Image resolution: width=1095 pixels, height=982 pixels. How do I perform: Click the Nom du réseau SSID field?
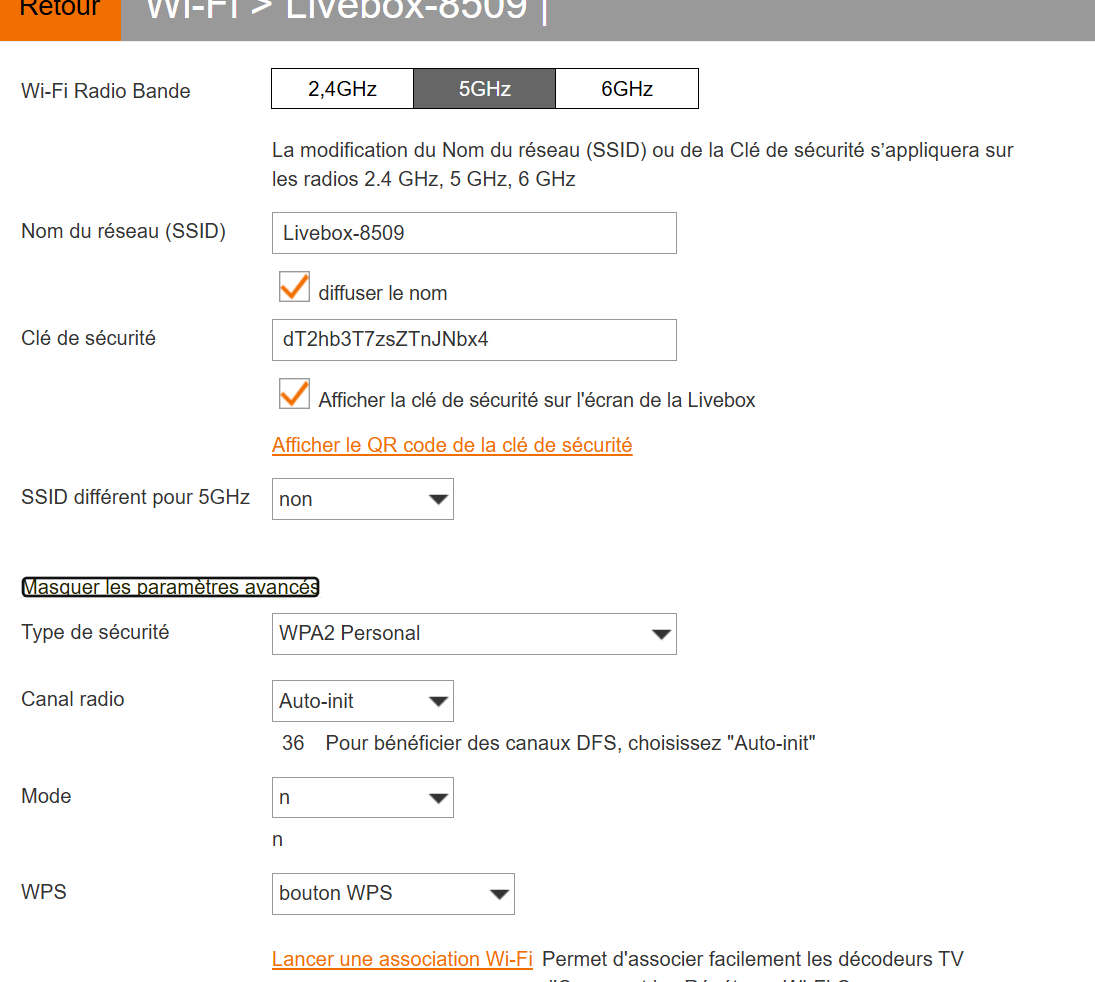473,233
